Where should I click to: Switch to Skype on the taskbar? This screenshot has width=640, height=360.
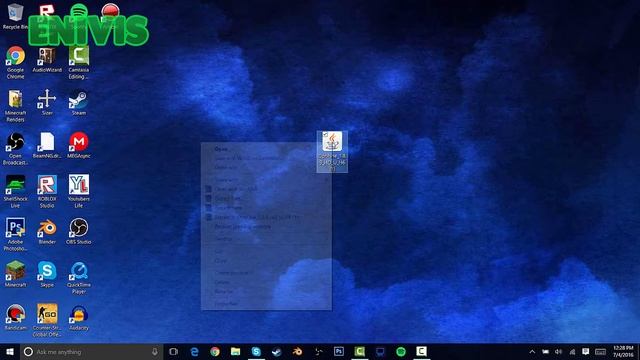(x=256, y=351)
